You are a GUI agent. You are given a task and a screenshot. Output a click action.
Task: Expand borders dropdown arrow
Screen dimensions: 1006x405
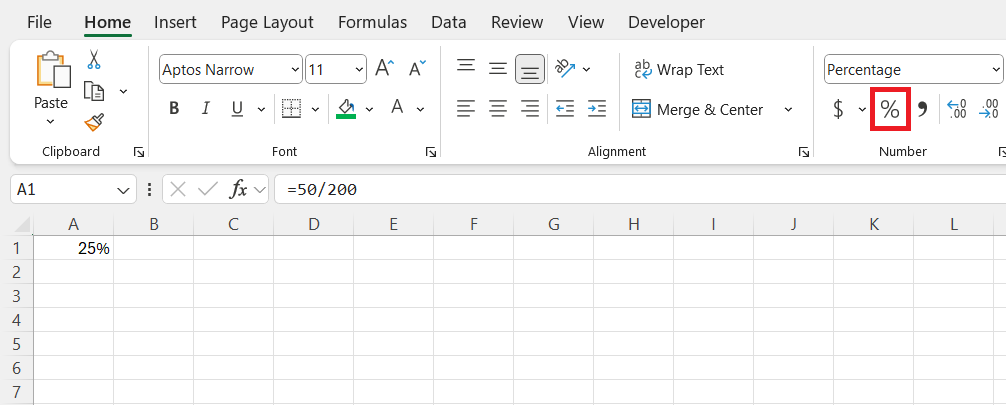point(315,109)
